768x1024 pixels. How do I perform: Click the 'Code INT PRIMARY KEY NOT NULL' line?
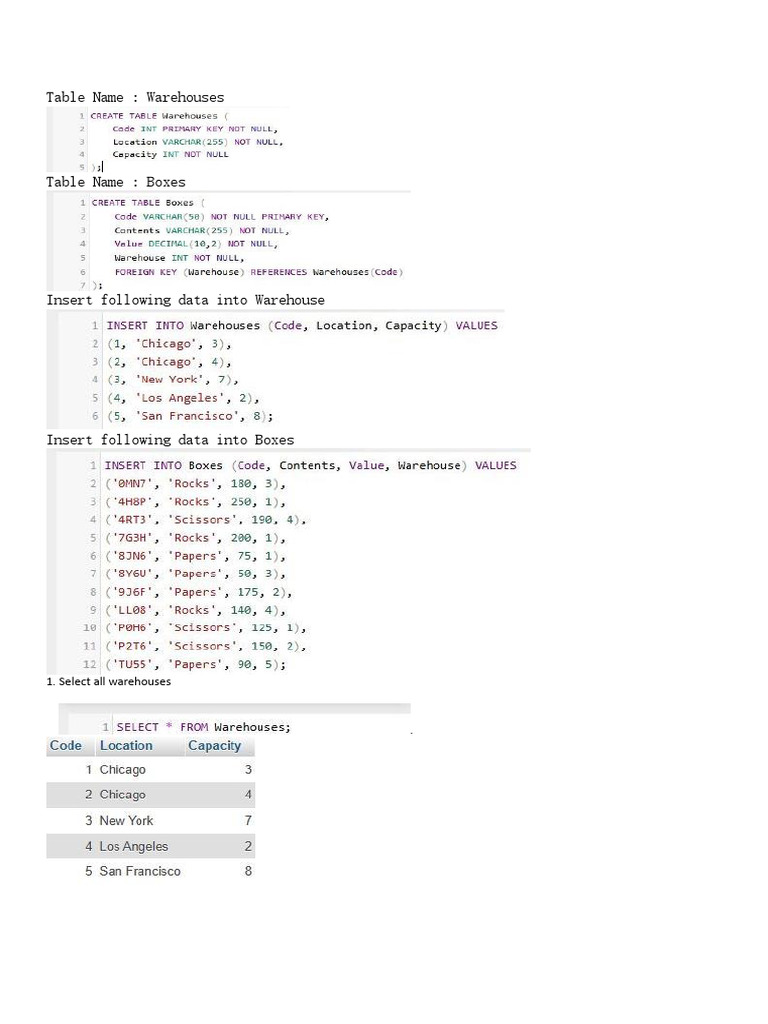click(x=195, y=129)
